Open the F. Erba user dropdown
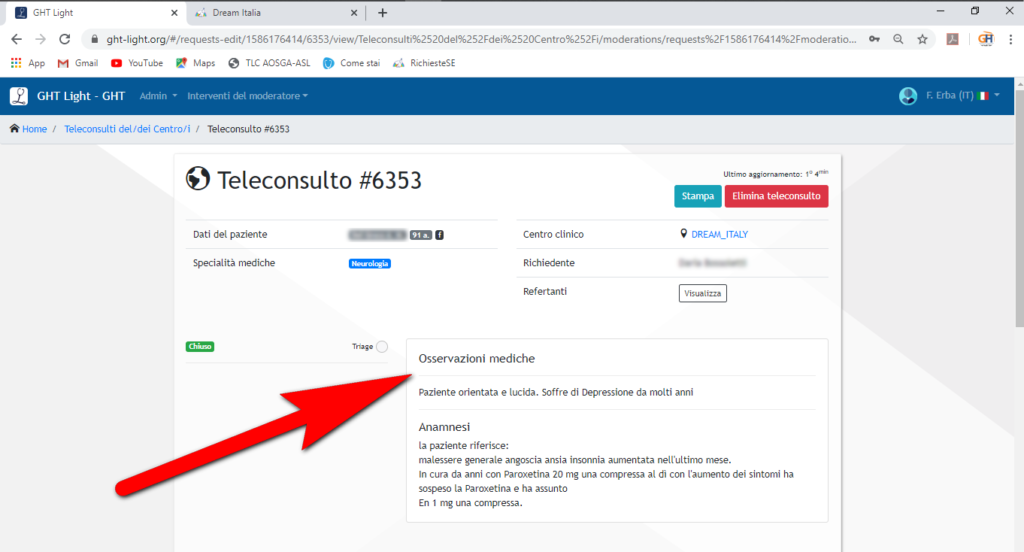Screen dimensions: 1024x552 [950, 96]
